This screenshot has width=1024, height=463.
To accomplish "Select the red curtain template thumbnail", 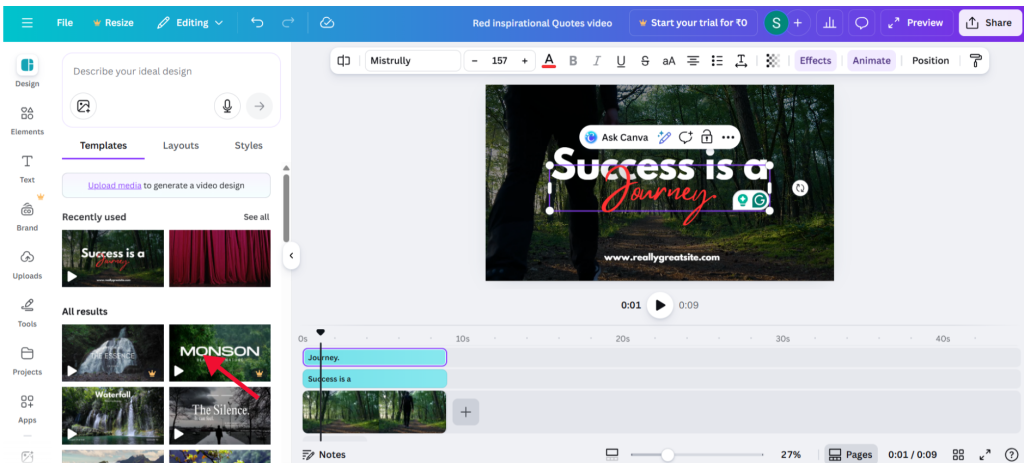I will tap(219, 258).
